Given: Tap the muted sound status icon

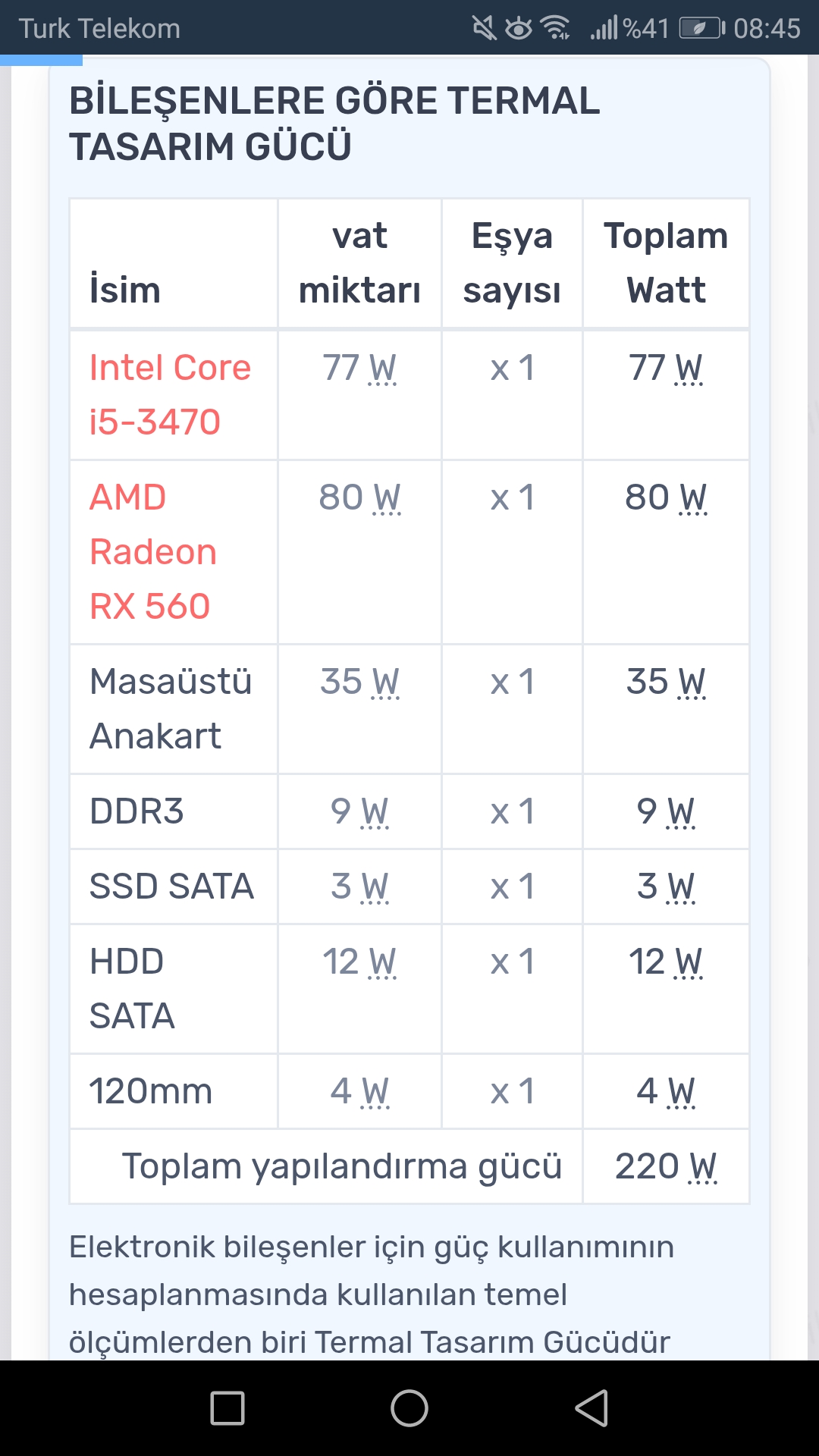Looking at the screenshot, I should (x=484, y=28).
